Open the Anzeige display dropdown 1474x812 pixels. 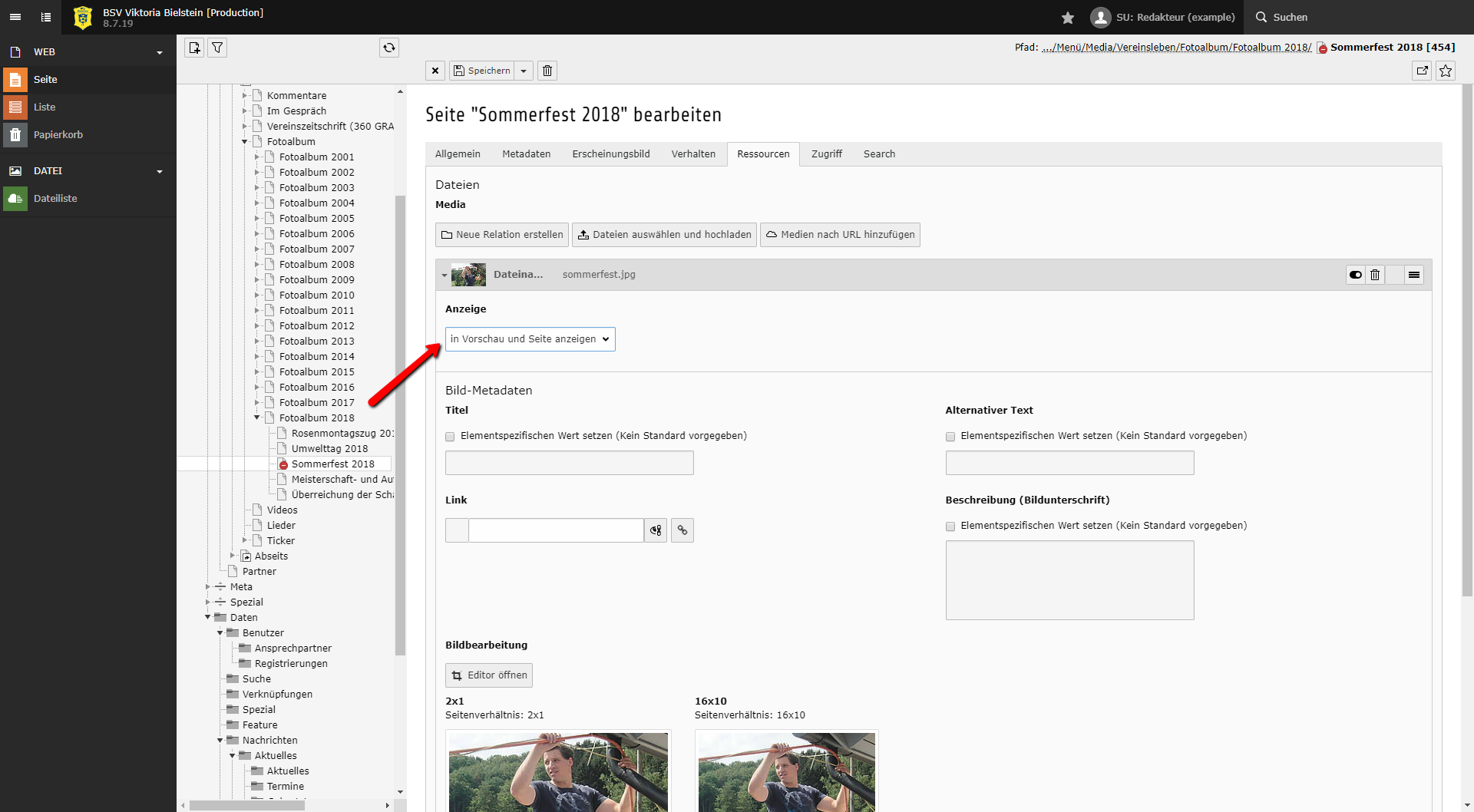(530, 339)
